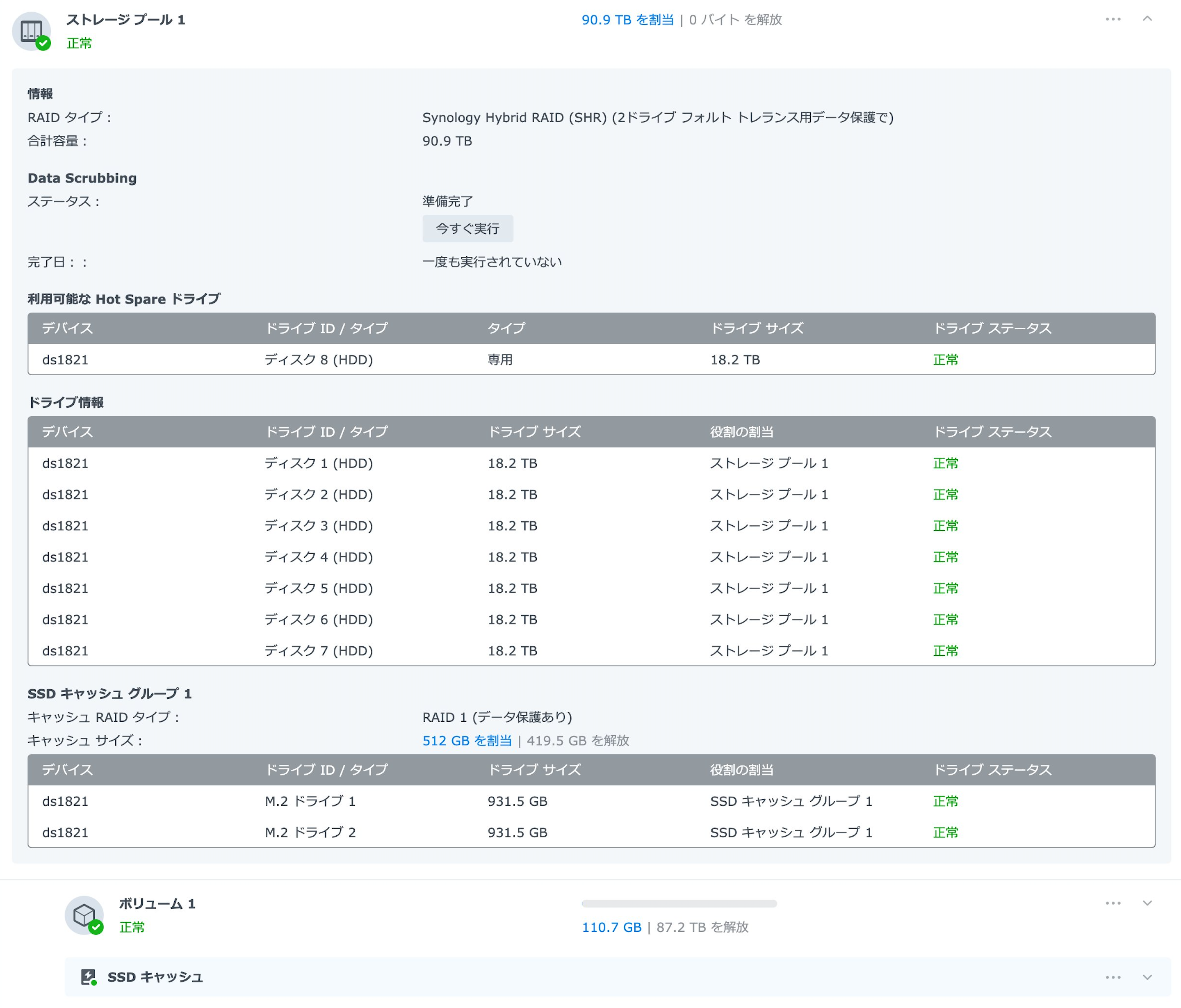Click ドライブ サイズ header in Hot Spare table
This screenshot has width=1181, height=1008.
pyautogui.click(x=756, y=328)
